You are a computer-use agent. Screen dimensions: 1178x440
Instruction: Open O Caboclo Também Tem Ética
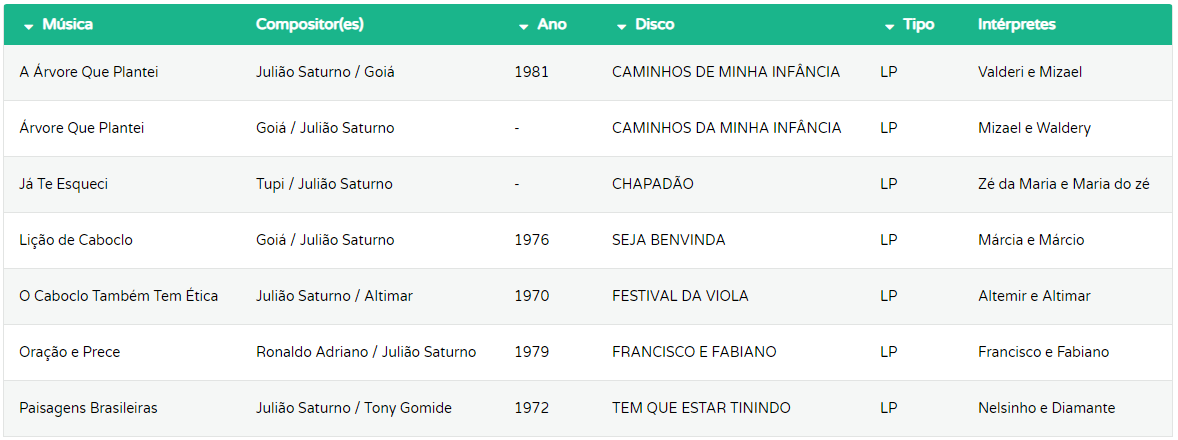119,296
